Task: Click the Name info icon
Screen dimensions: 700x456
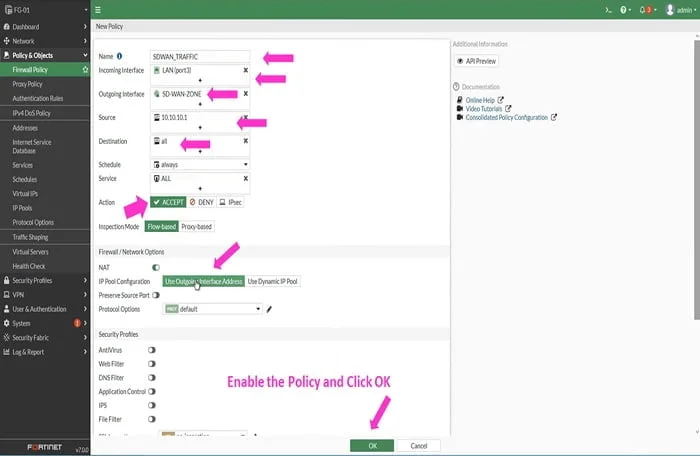Action: click(x=119, y=56)
